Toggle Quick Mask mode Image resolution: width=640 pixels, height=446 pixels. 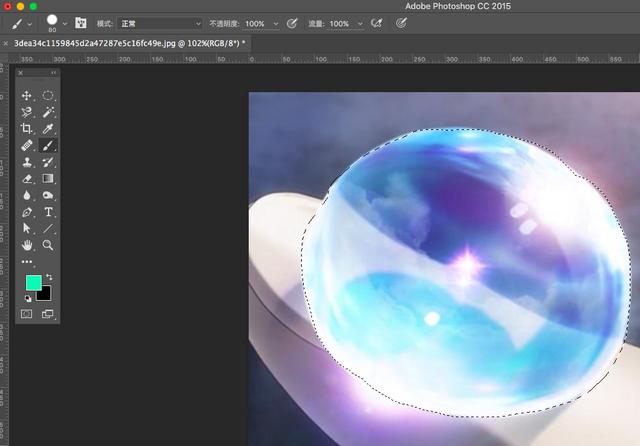pyautogui.click(x=27, y=314)
